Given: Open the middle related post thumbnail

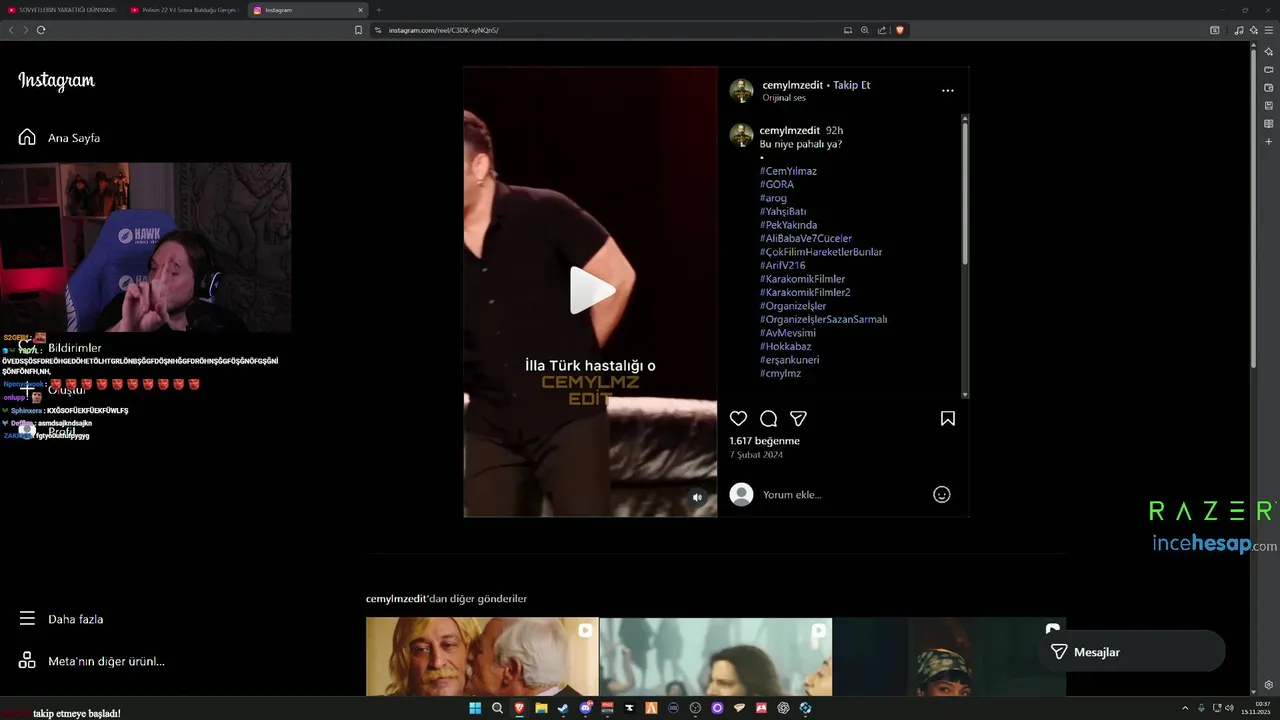Looking at the screenshot, I should point(715,656).
